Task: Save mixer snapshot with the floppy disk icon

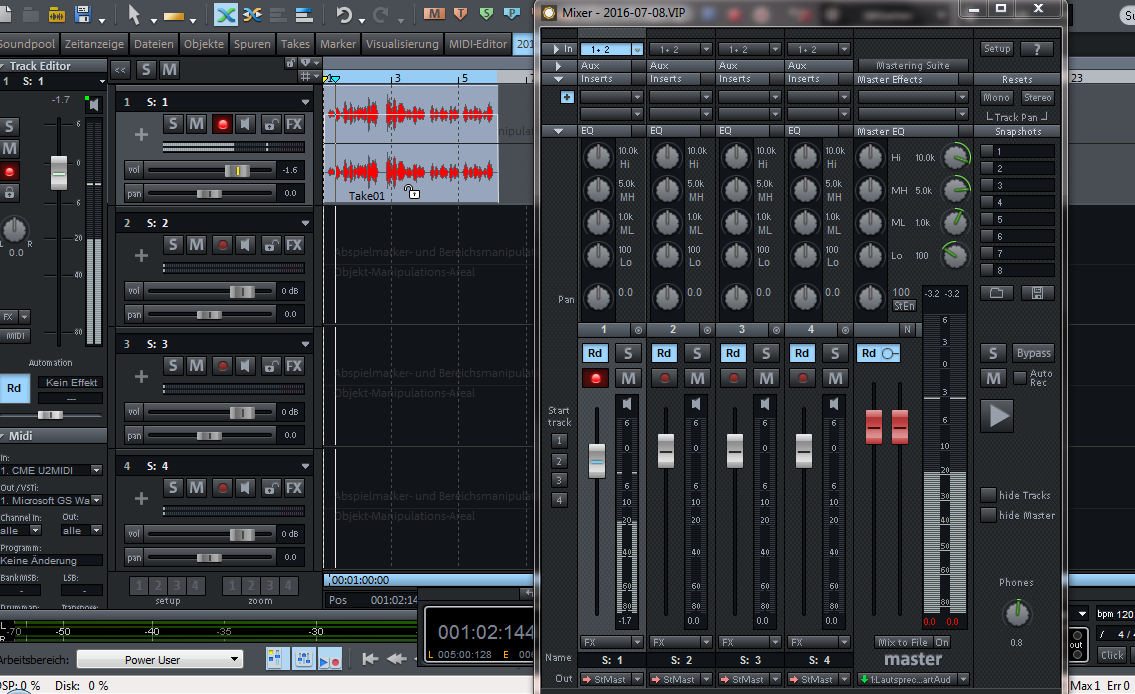Action: pos(1037,293)
